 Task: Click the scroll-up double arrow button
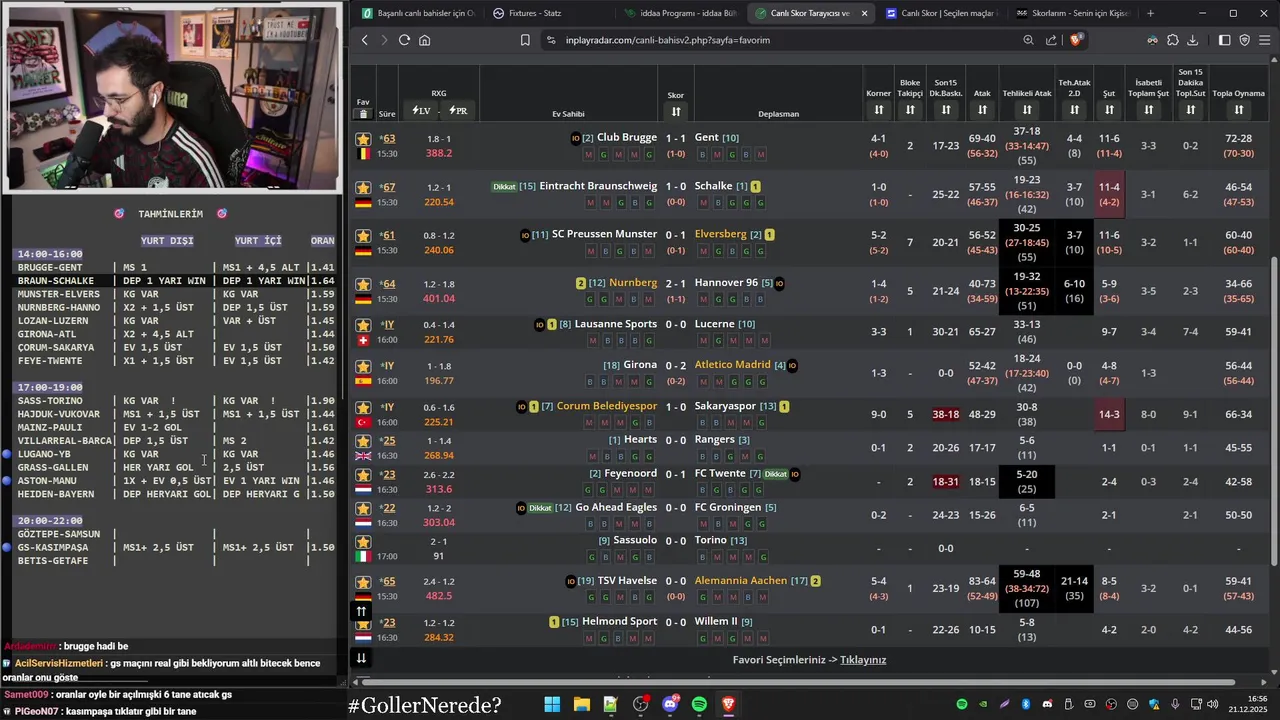(361, 611)
